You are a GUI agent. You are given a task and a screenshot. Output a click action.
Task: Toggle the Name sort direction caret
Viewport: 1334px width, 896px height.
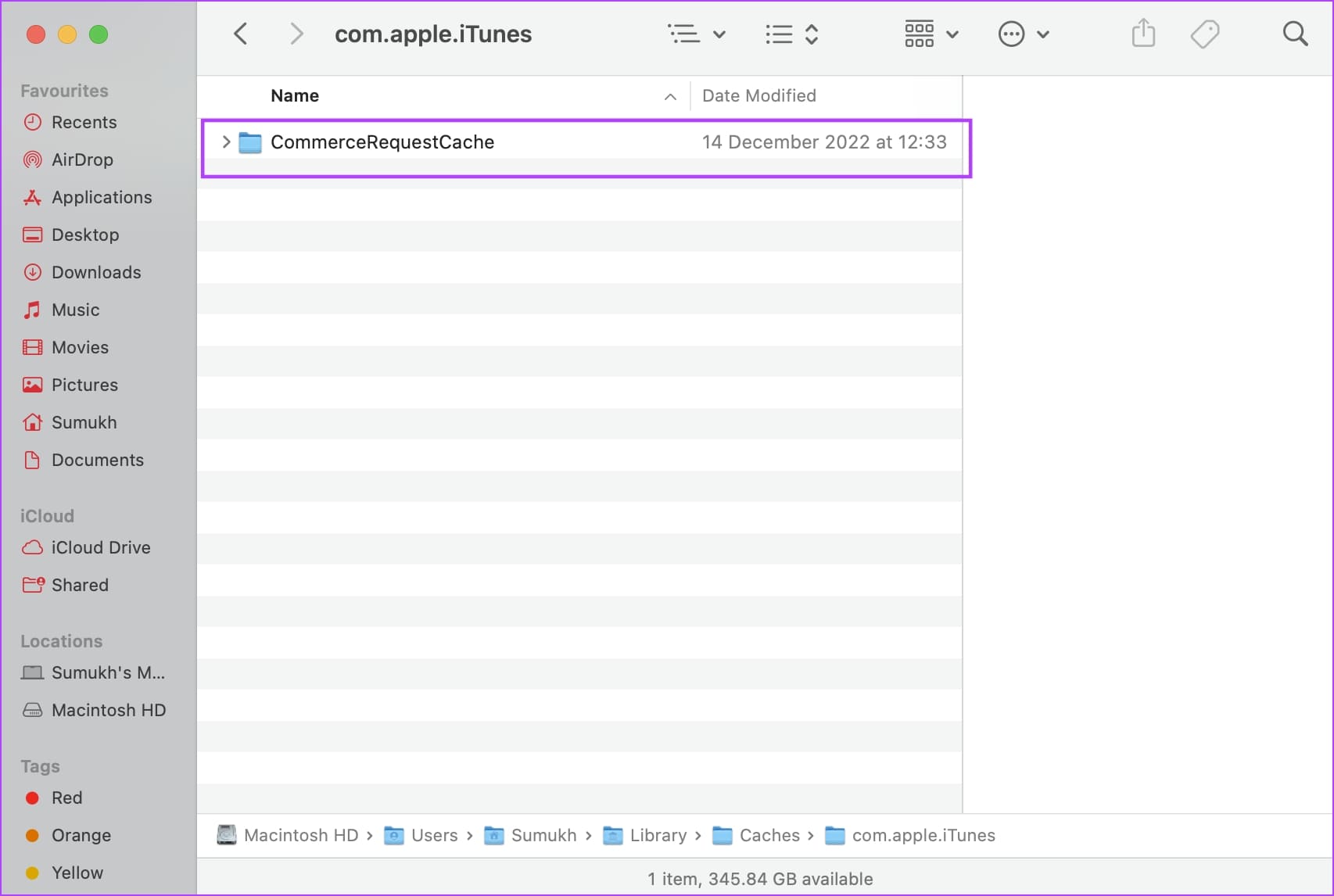coord(670,96)
